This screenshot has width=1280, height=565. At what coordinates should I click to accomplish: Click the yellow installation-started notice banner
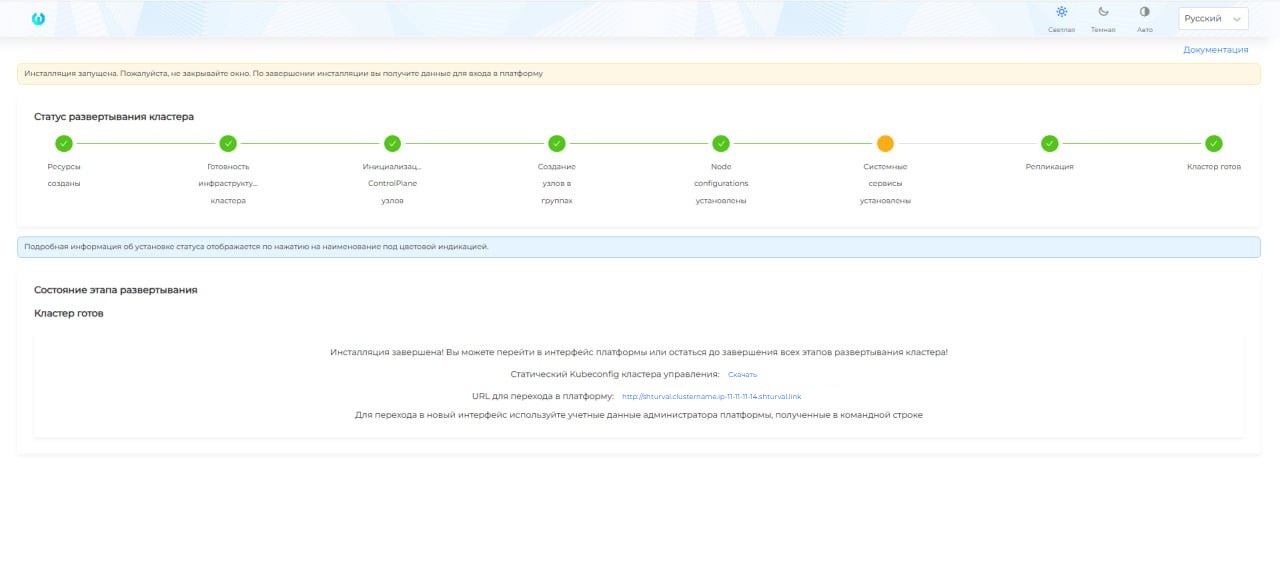[x=638, y=73]
